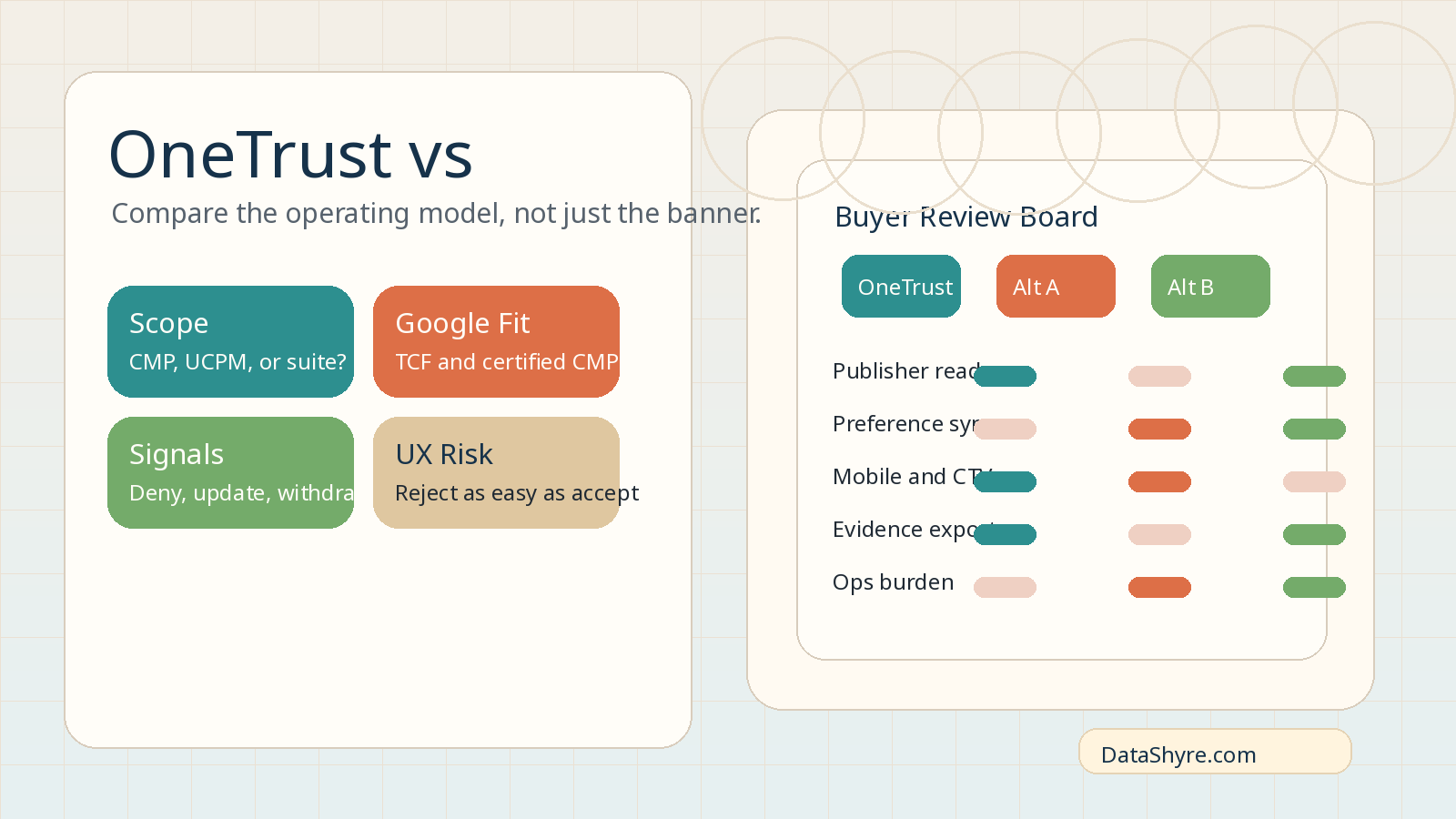This screenshot has height=819, width=1456.
Task: Click the Scope card
Action: 230,341
